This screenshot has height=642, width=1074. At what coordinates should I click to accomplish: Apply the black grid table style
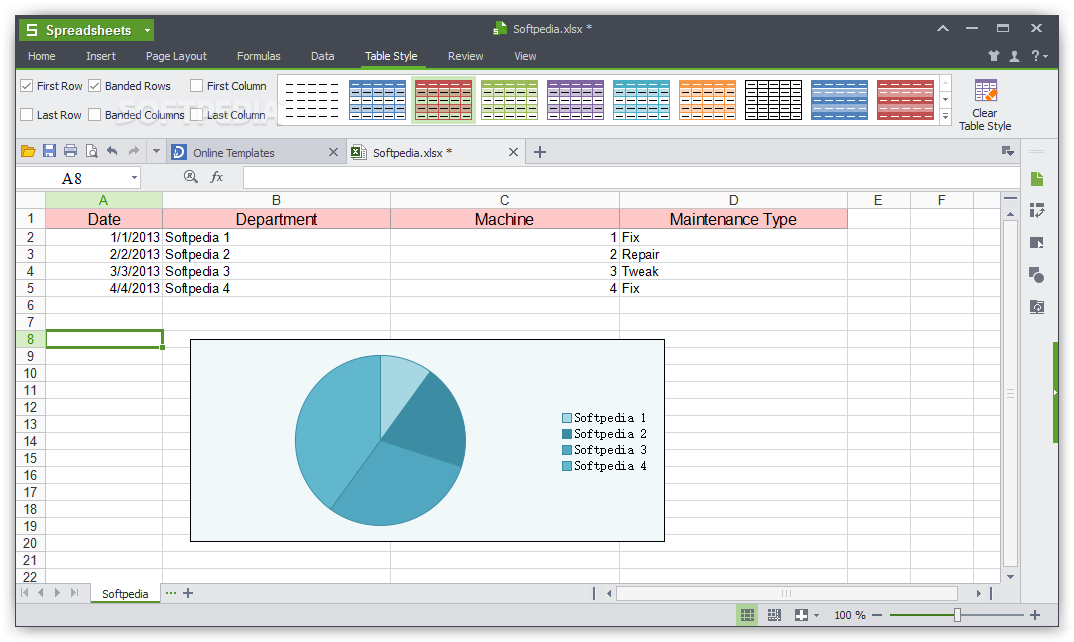(773, 100)
